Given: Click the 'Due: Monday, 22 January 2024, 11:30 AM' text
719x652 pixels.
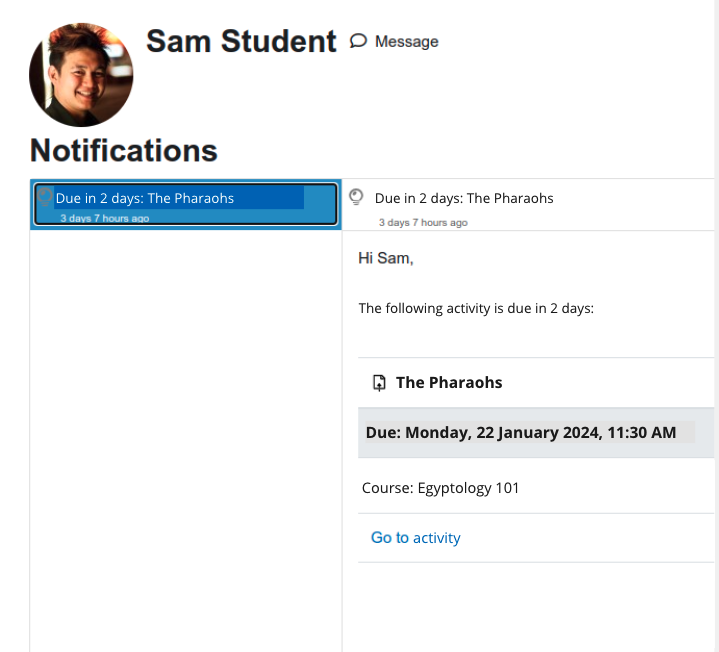Looking at the screenshot, I should [521, 432].
